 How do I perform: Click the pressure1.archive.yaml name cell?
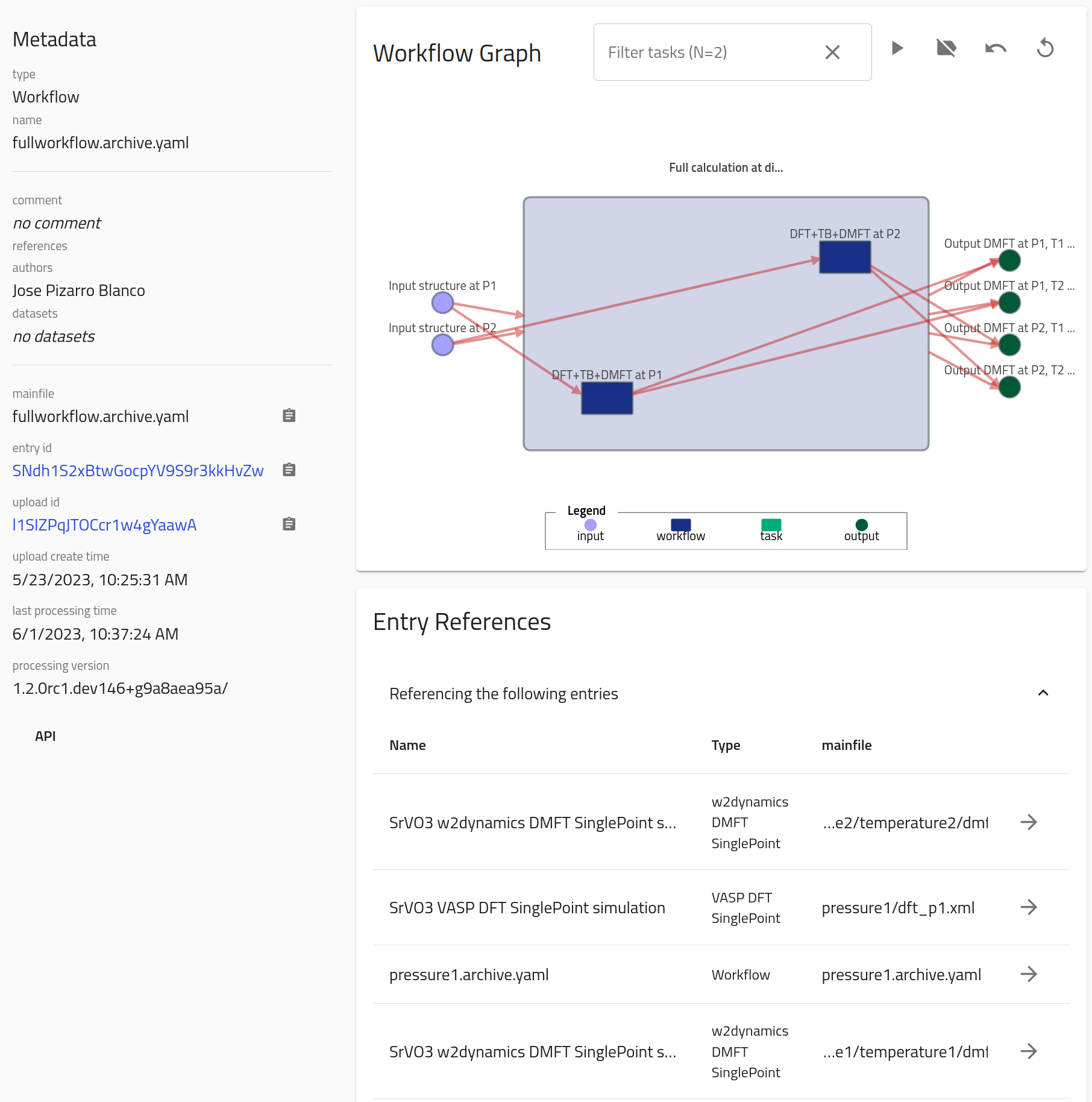[469, 975]
